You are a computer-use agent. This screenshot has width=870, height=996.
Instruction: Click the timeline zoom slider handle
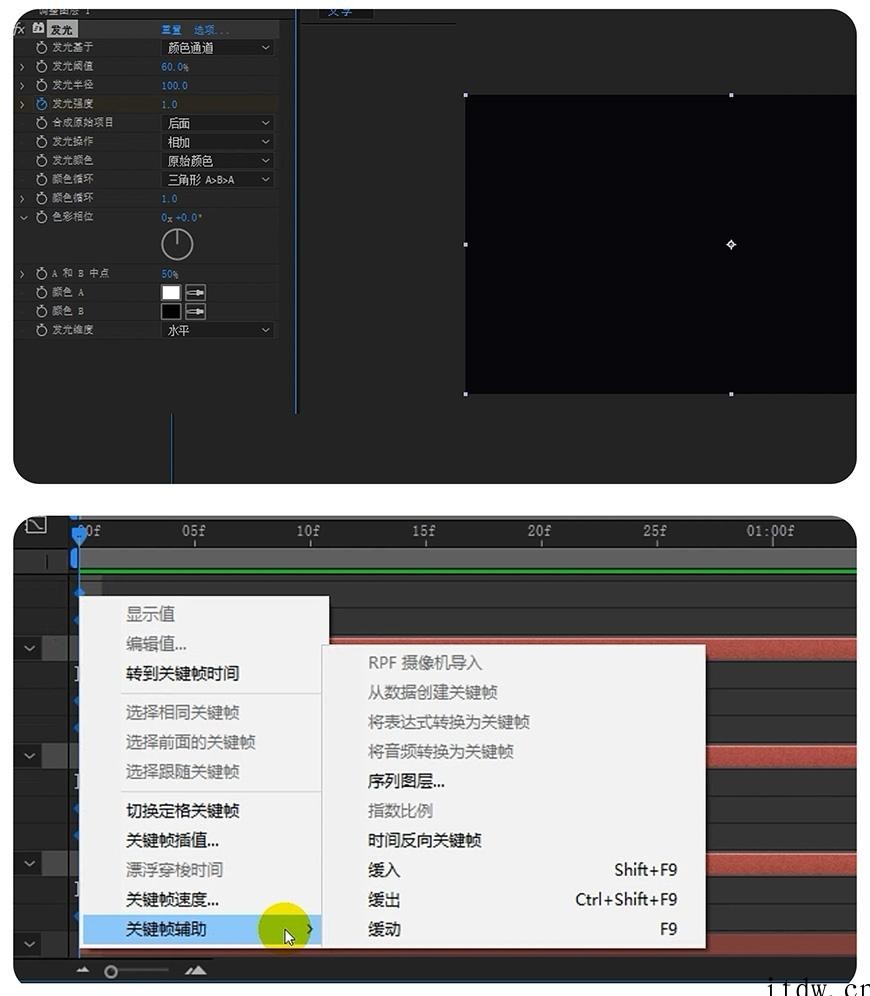click(x=111, y=971)
